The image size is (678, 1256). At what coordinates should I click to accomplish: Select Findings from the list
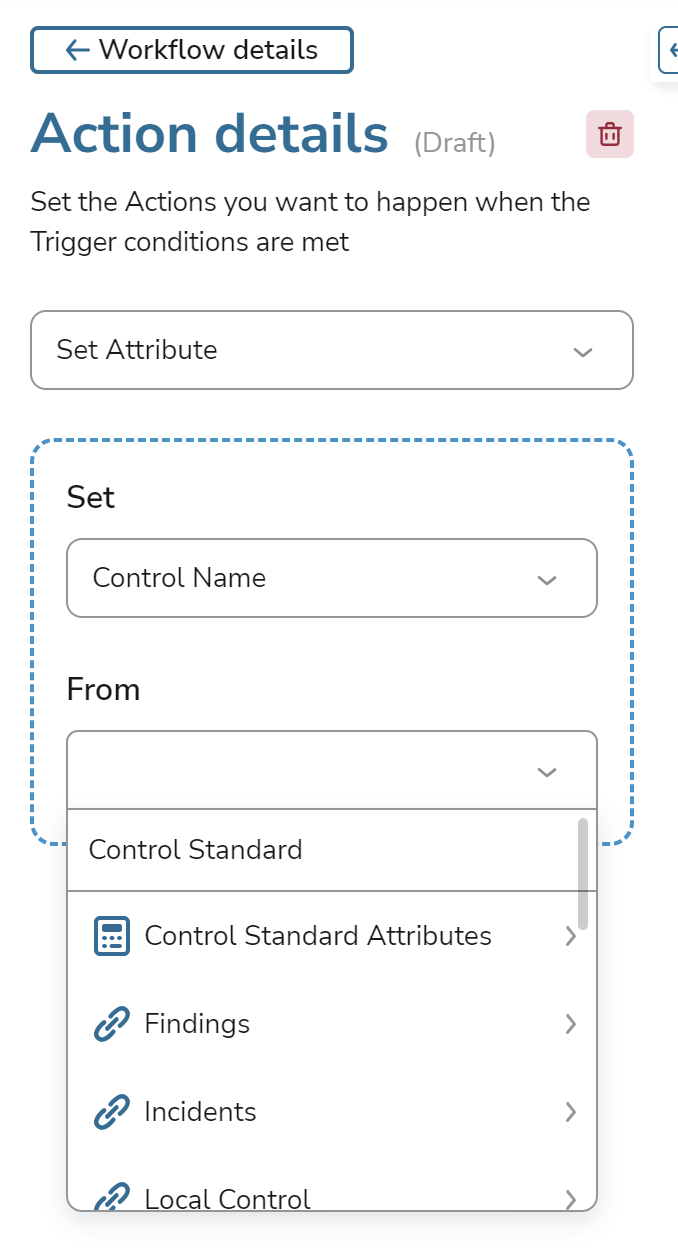197,1024
